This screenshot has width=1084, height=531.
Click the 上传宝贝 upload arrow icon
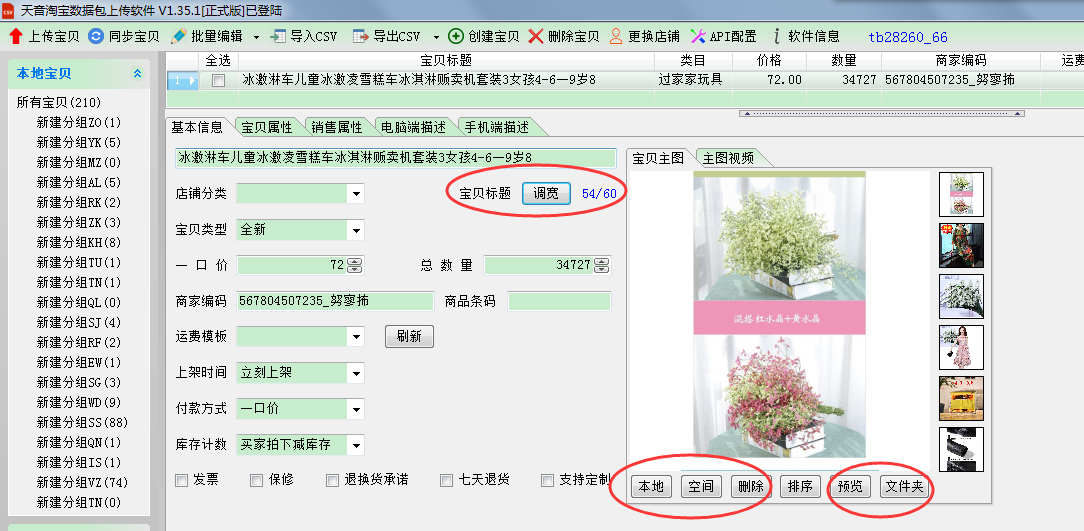[x=15, y=37]
